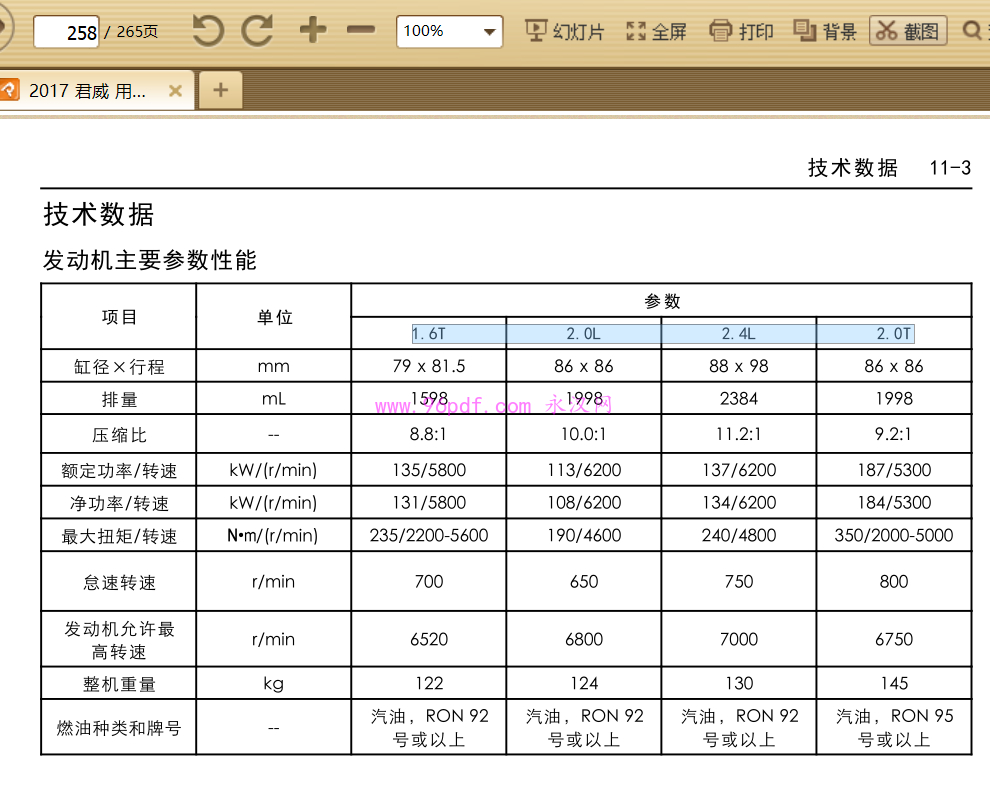This screenshot has width=990, height=806.
Task: Click the search magnifier icon
Action: (x=971, y=31)
